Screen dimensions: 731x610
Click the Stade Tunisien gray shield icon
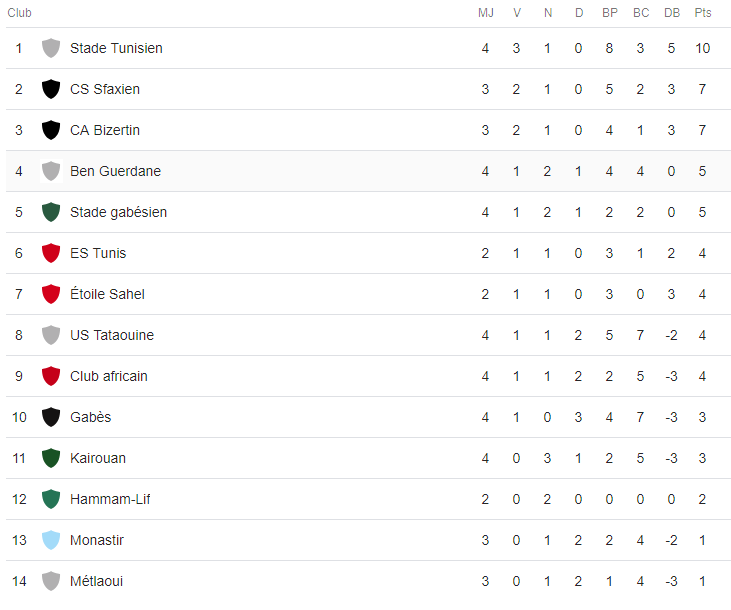pos(51,48)
